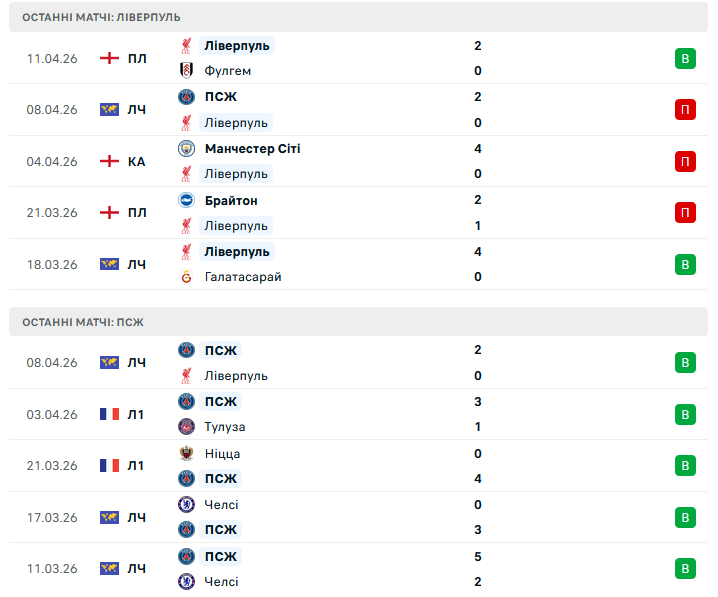Screen dimensions: 718x597
Task: Click Chelsea crest in 17.03.26 match
Action: (x=186, y=504)
